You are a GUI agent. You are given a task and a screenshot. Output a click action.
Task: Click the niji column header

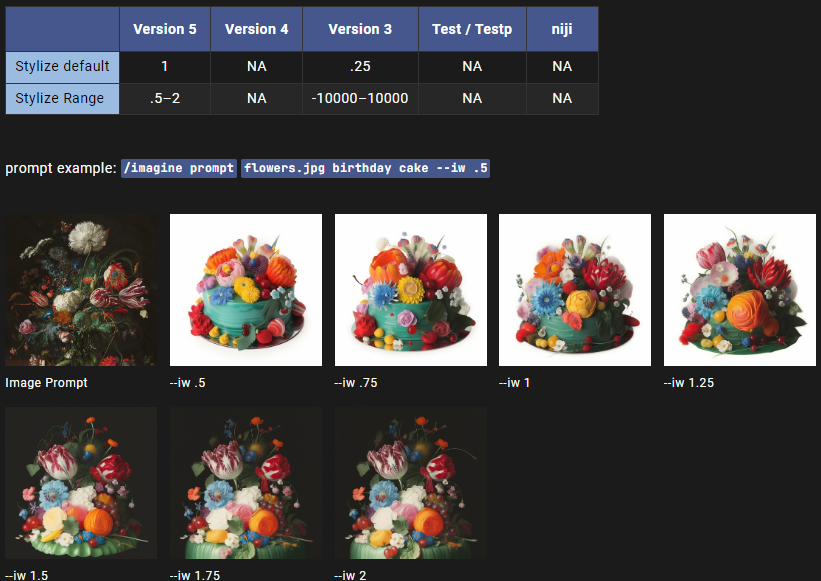[x=562, y=29]
